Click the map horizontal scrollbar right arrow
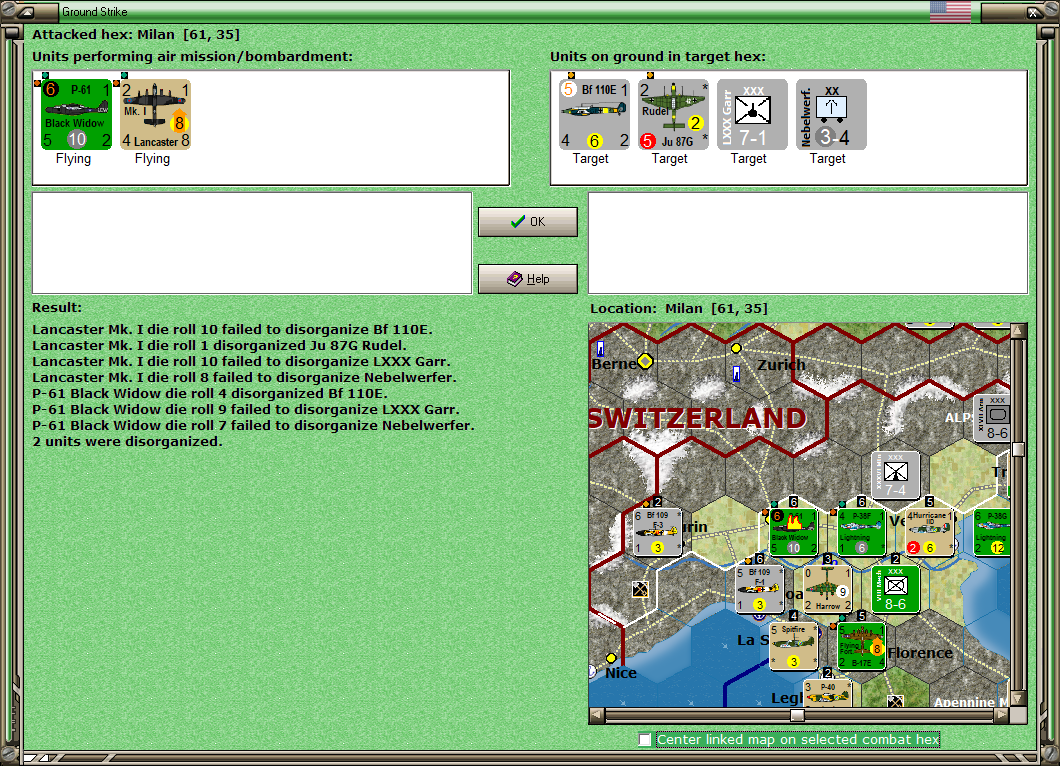This screenshot has height=766, width=1060. point(1002,715)
